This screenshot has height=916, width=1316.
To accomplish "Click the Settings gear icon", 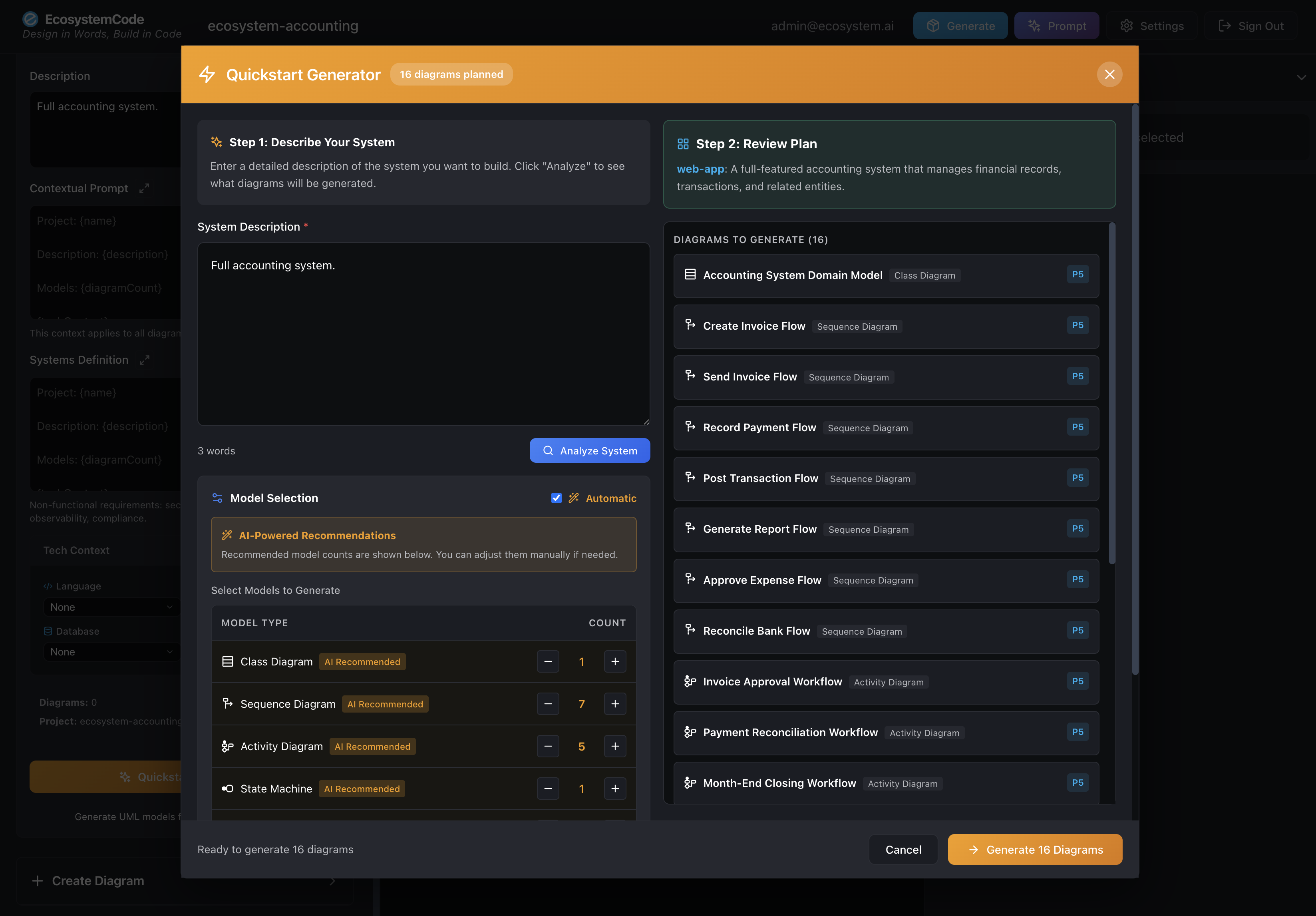I will tap(1127, 26).
